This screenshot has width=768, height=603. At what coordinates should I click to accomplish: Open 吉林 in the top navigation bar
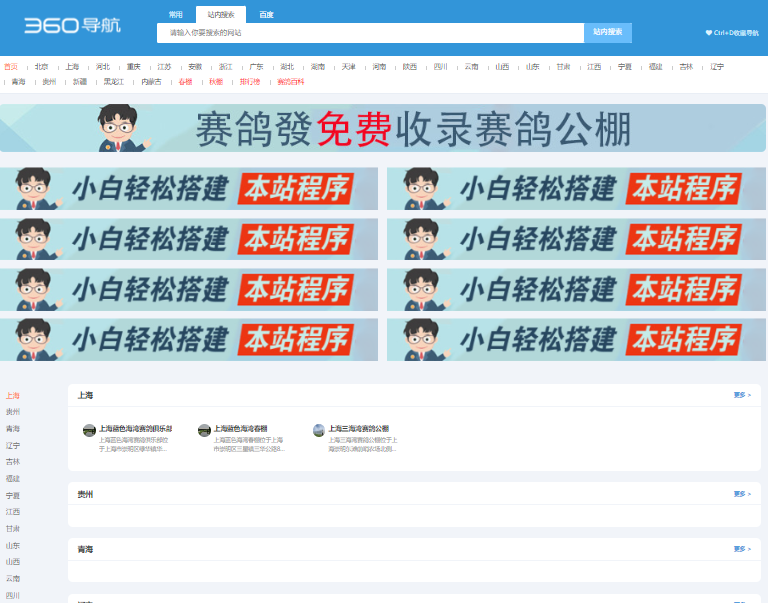pyautogui.click(x=687, y=67)
